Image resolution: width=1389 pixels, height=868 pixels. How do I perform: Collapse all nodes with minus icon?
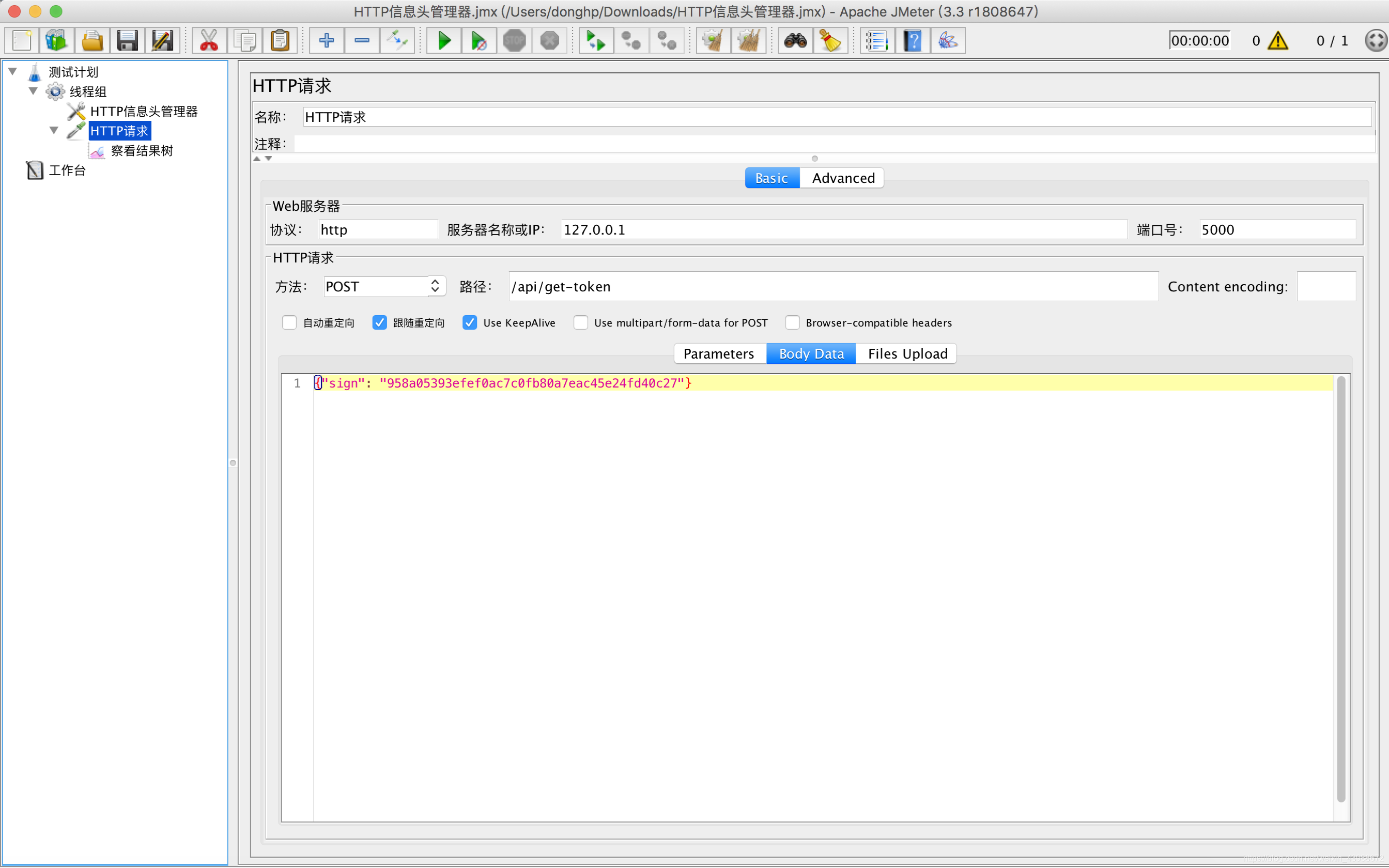(x=362, y=41)
